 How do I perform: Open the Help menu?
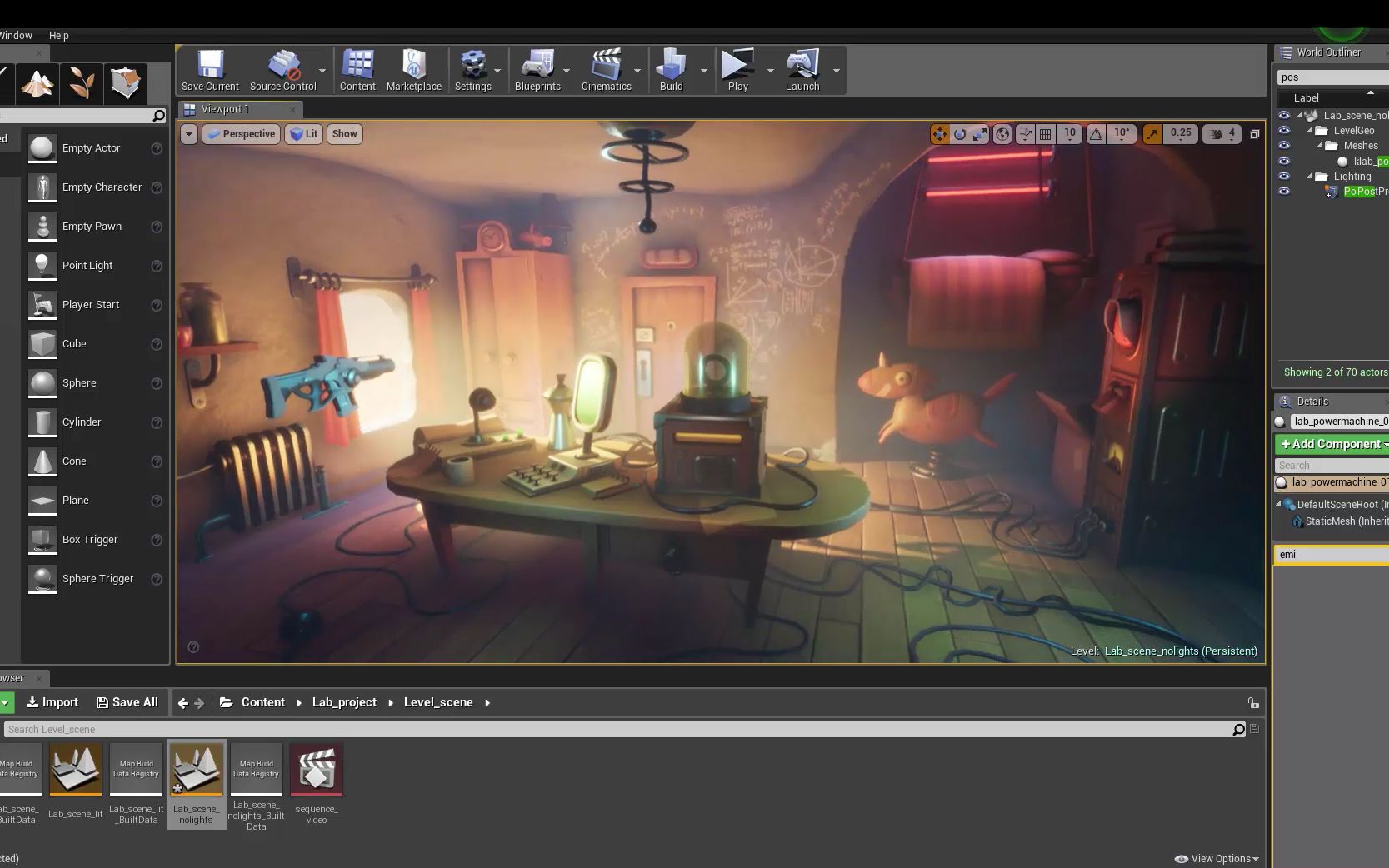[58, 35]
